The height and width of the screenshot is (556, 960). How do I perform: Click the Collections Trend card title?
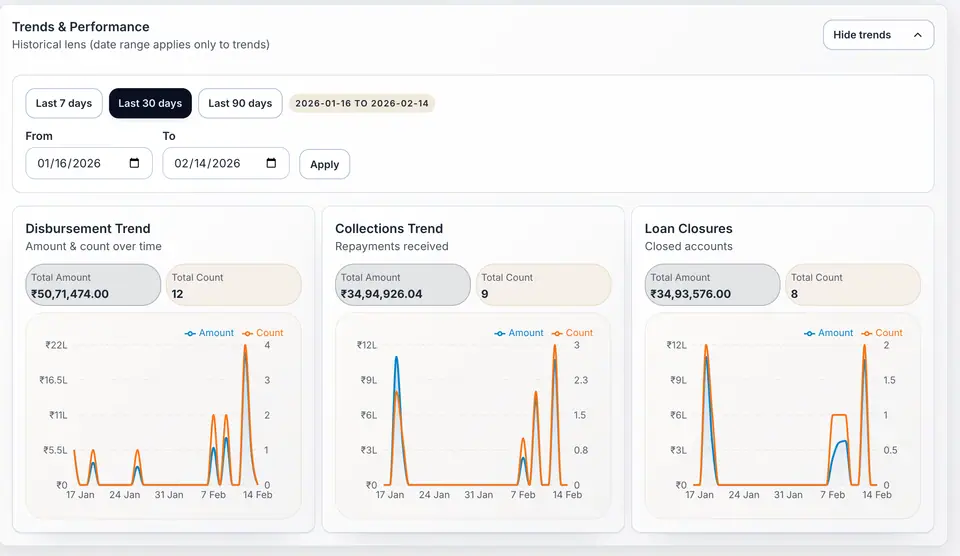coord(389,228)
